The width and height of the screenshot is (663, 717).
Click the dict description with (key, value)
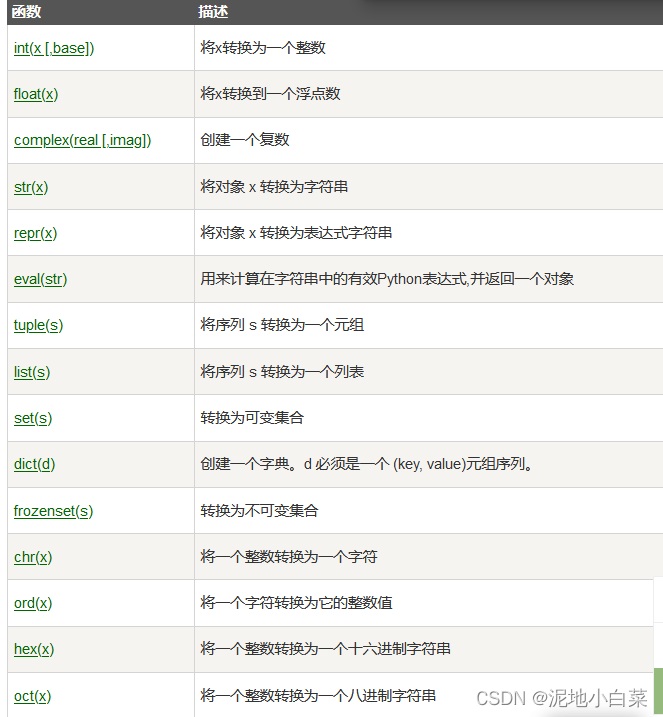(367, 464)
